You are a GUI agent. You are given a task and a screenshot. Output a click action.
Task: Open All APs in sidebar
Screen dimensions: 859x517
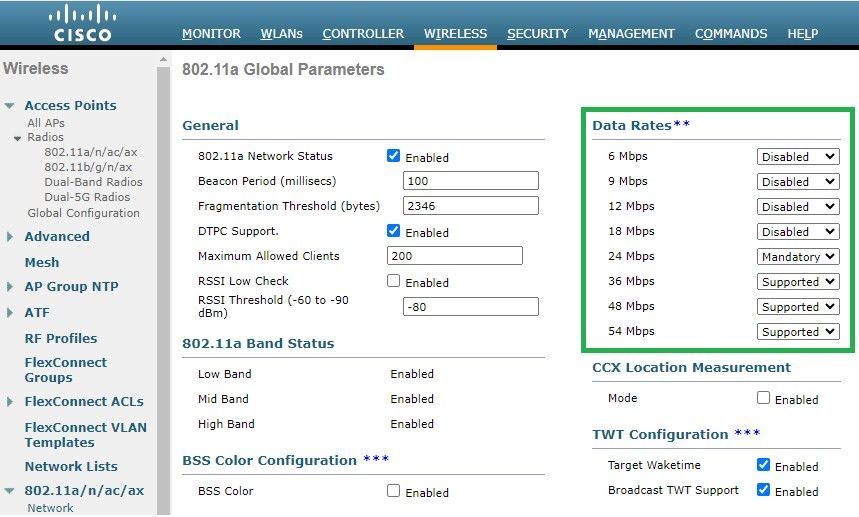click(46, 123)
